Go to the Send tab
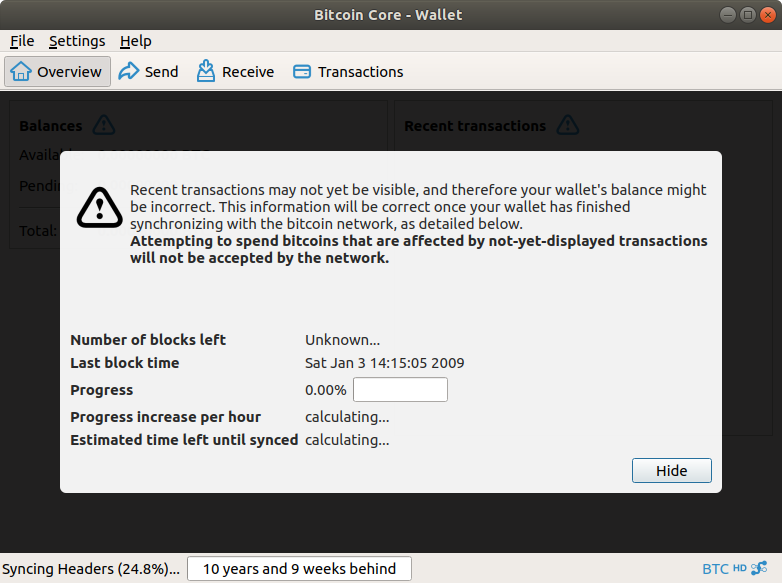 point(148,72)
